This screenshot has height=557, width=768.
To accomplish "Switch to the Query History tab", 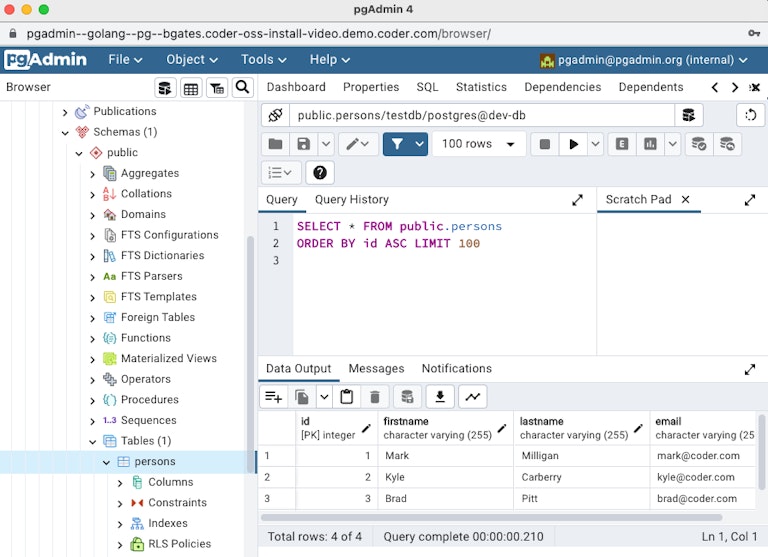I will point(351,199).
